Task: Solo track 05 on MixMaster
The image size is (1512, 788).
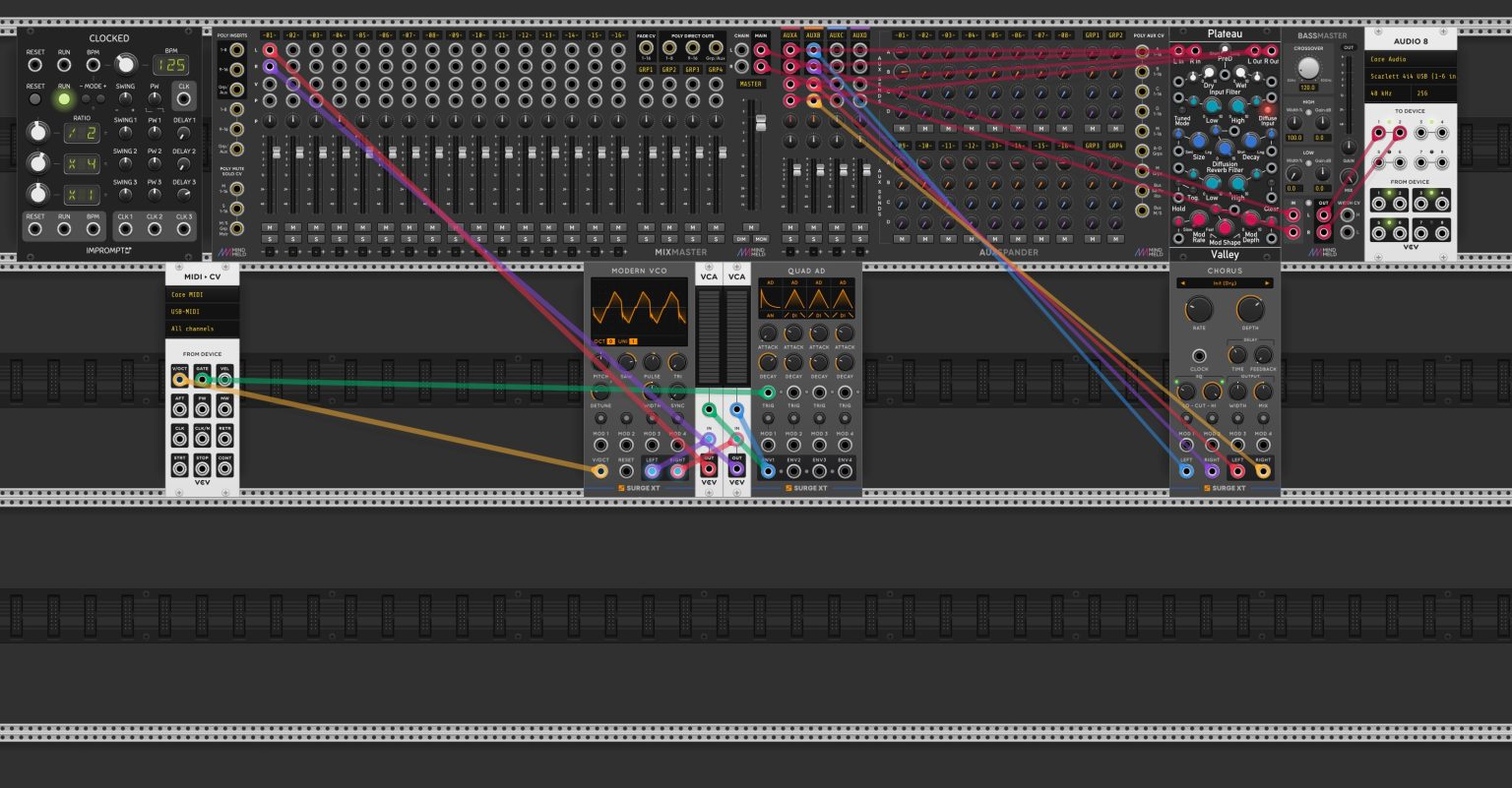Action: point(362,239)
